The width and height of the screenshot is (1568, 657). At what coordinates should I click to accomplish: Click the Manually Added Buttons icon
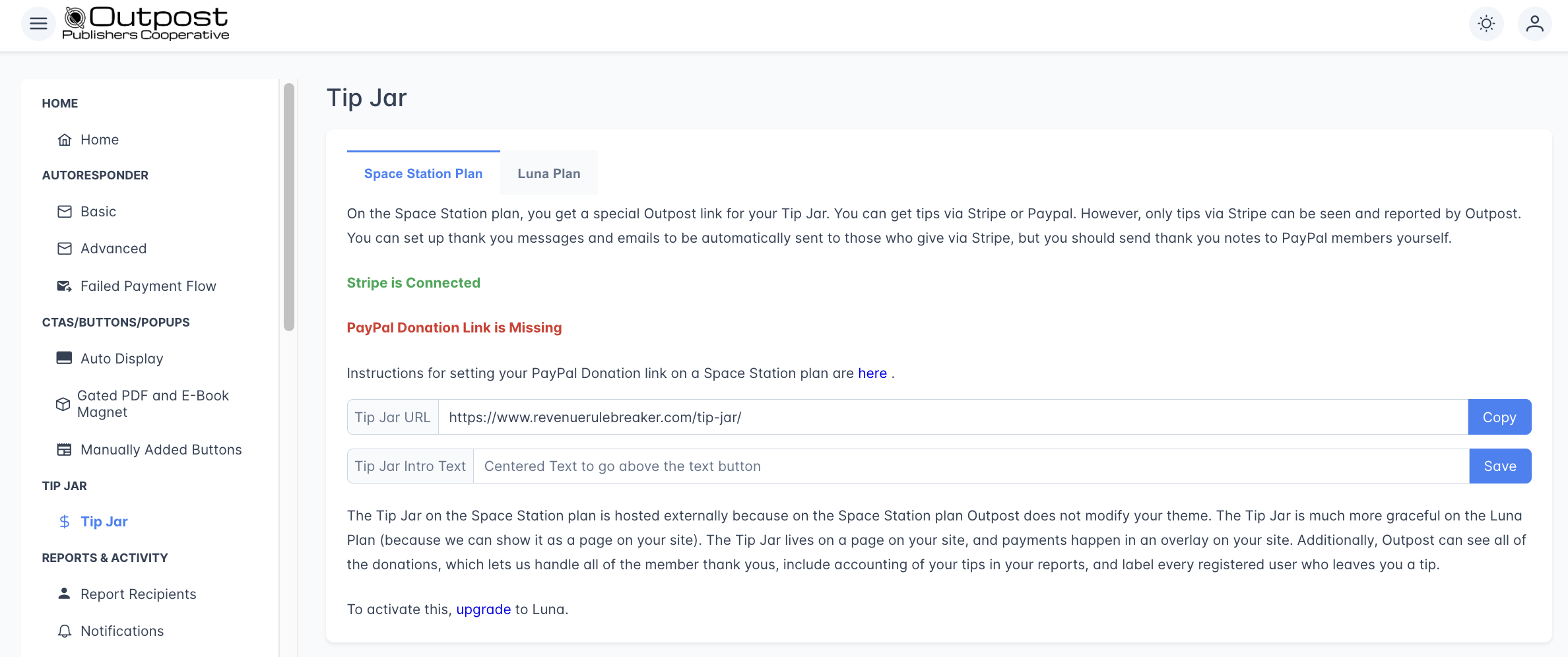point(65,450)
